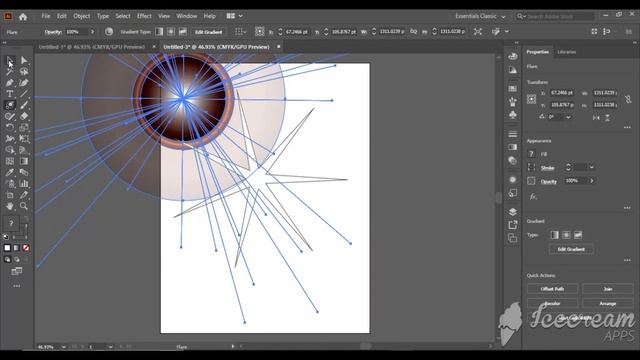Select the Pen tool
640x360 pixels.
tap(9, 83)
